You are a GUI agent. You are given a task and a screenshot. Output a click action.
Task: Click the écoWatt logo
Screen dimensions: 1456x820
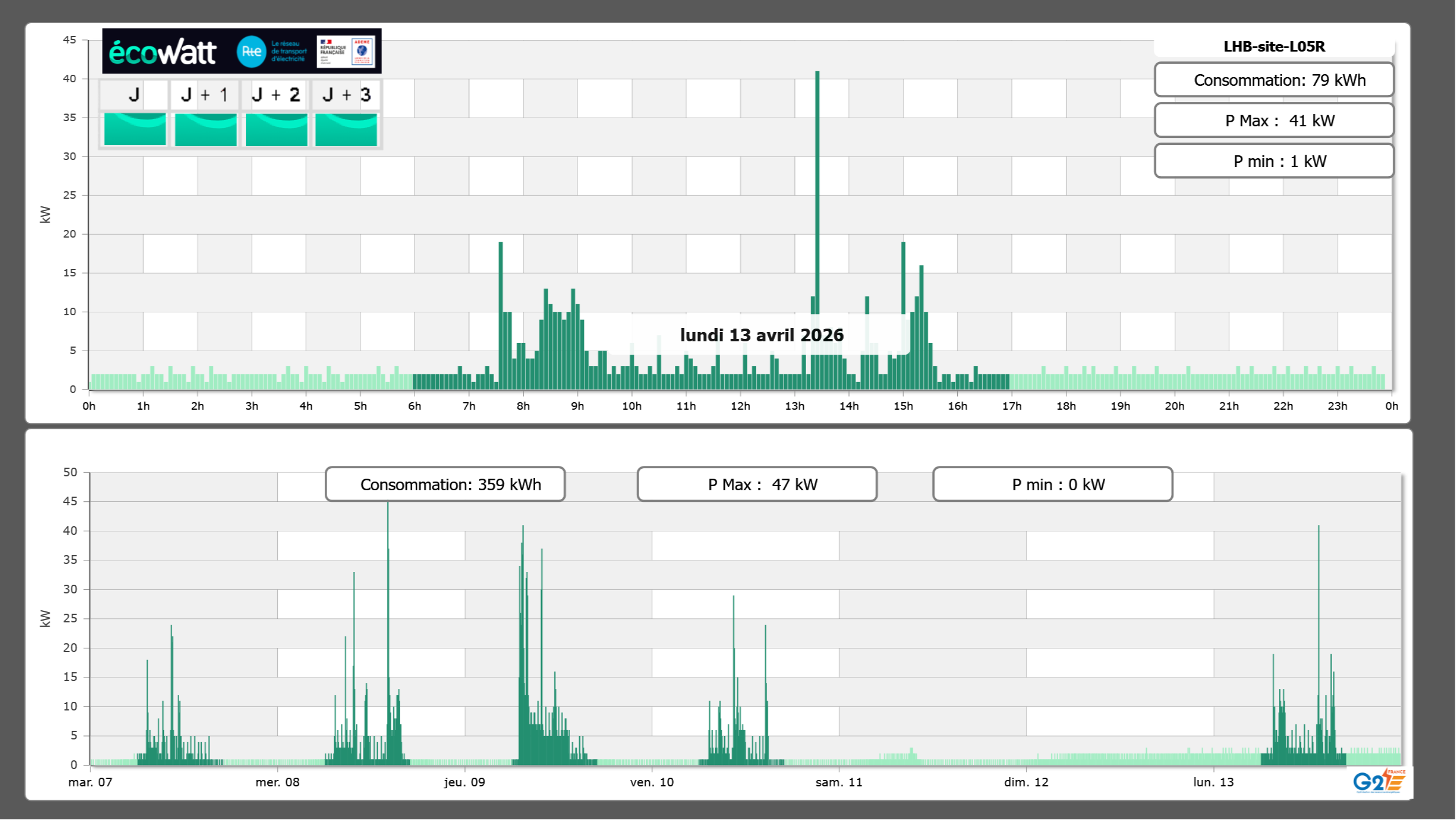pyautogui.click(x=162, y=52)
